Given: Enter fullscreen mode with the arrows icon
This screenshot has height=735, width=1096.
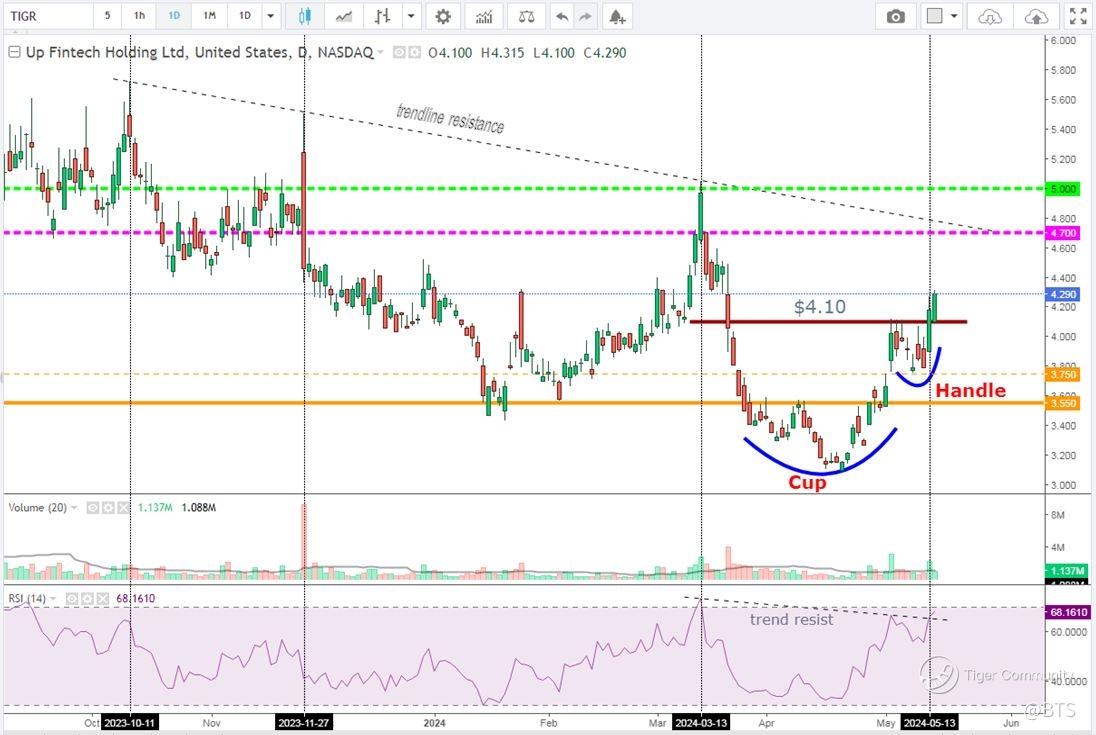Looking at the screenshot, I should pos(1078,16).
